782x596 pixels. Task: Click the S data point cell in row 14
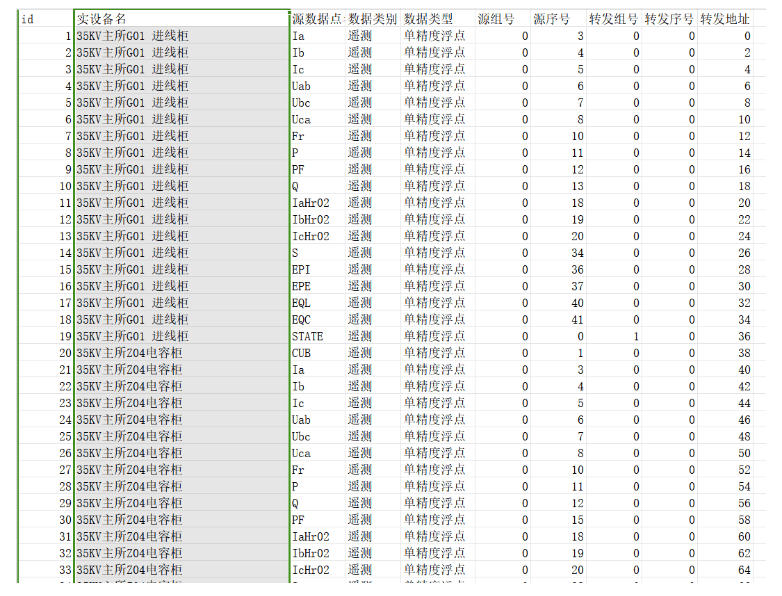[296, 253]
